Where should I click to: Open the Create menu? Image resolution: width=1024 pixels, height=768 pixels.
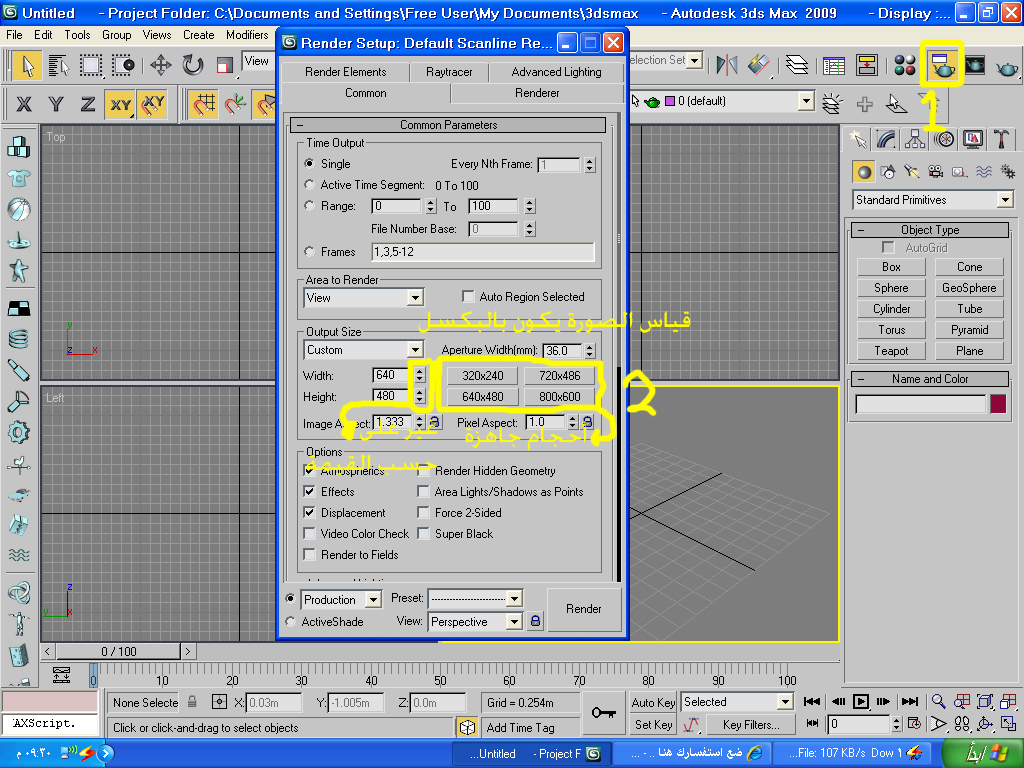point(199,35)
